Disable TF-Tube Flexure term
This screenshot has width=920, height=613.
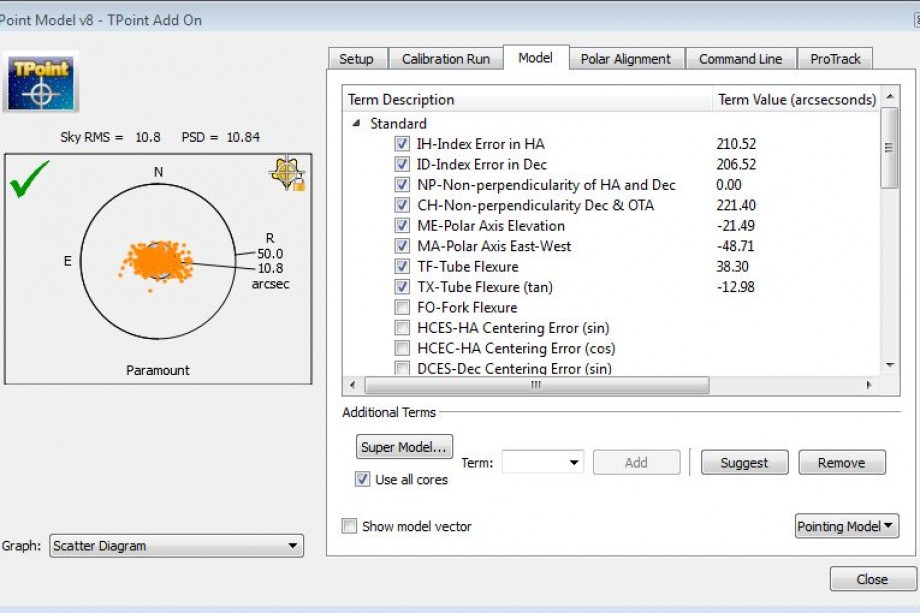coord(402,266)
